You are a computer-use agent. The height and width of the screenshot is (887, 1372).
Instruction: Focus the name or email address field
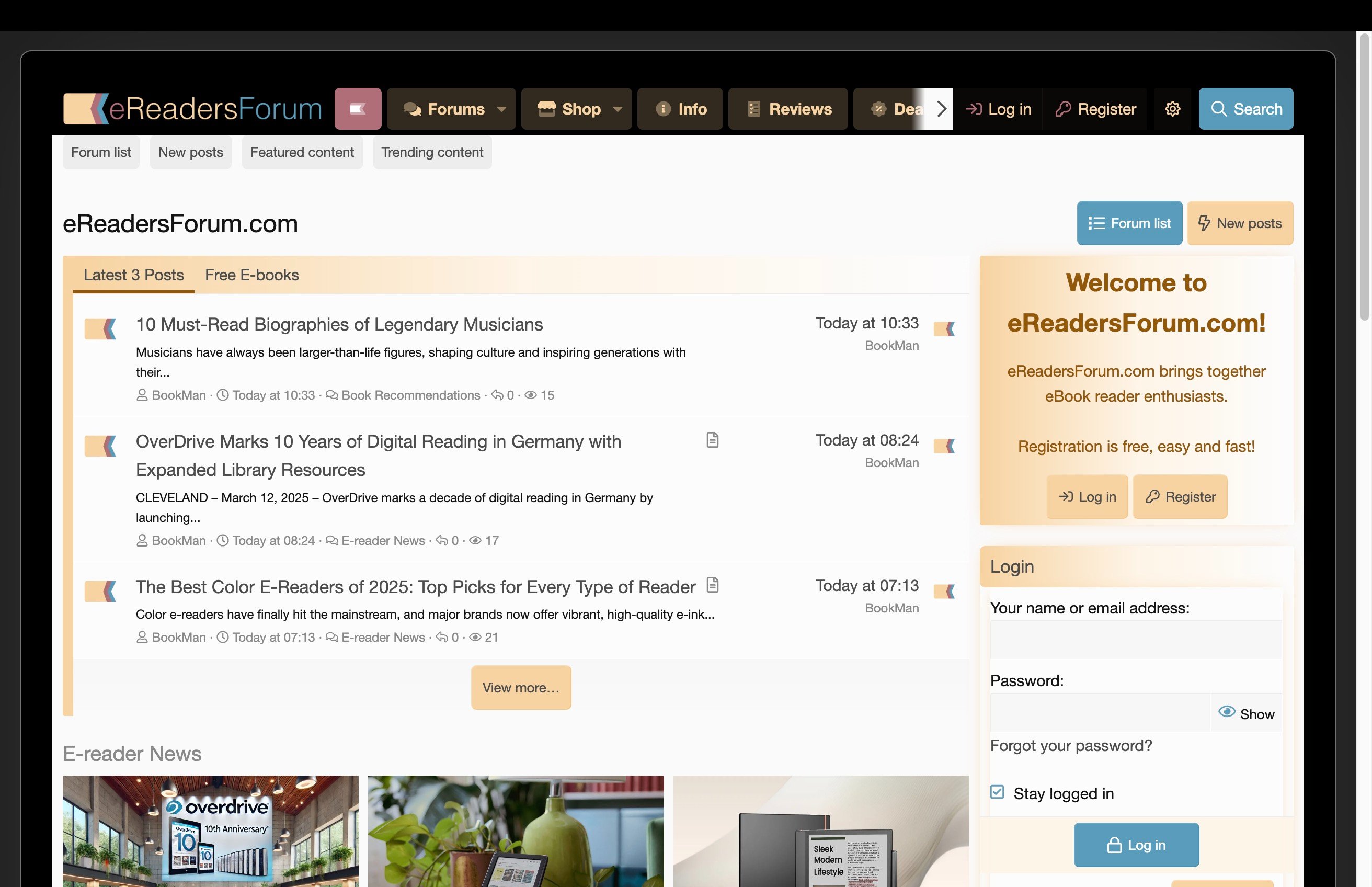pyautogui.click(x=1136, y=640)
